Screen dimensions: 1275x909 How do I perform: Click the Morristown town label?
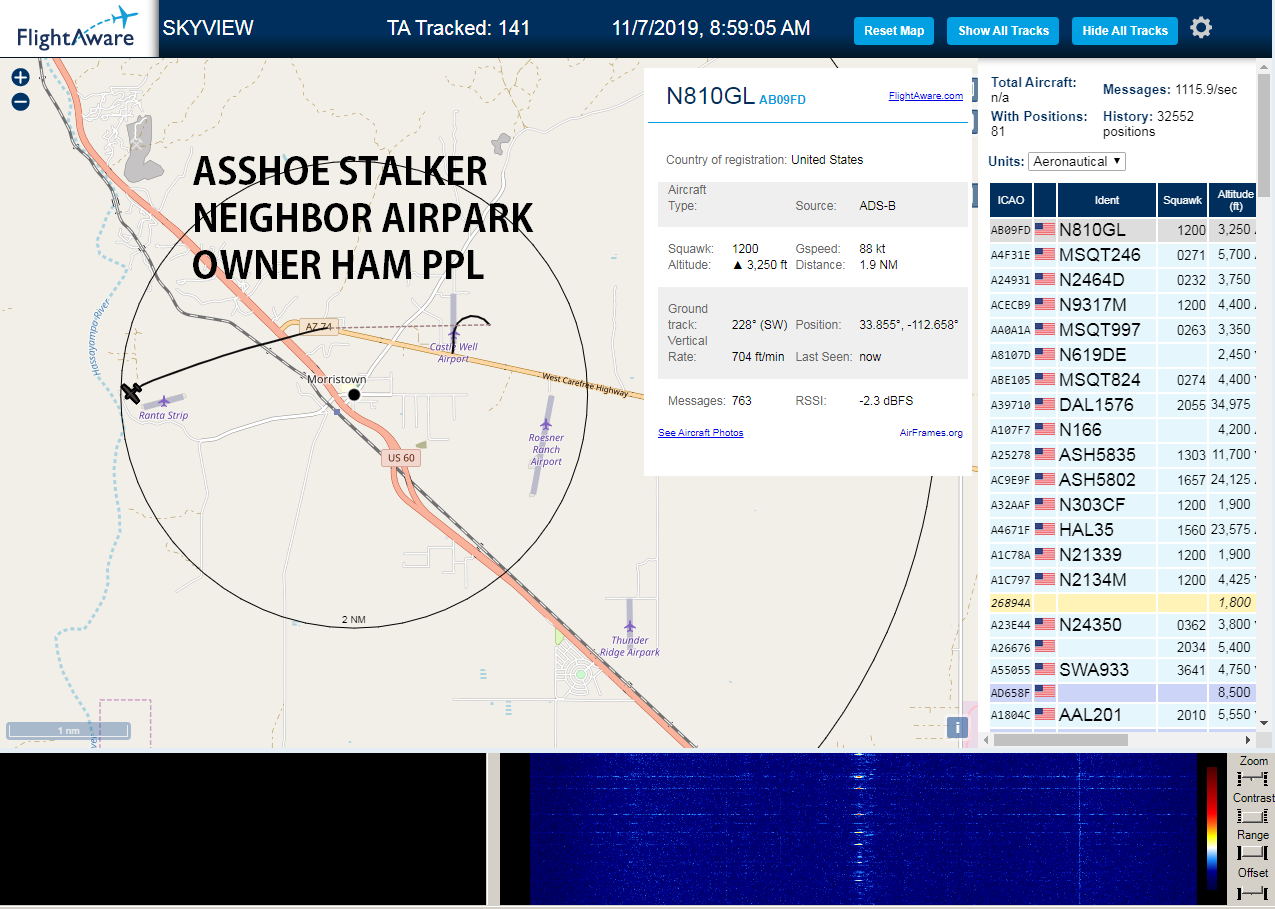click(336, 380)
